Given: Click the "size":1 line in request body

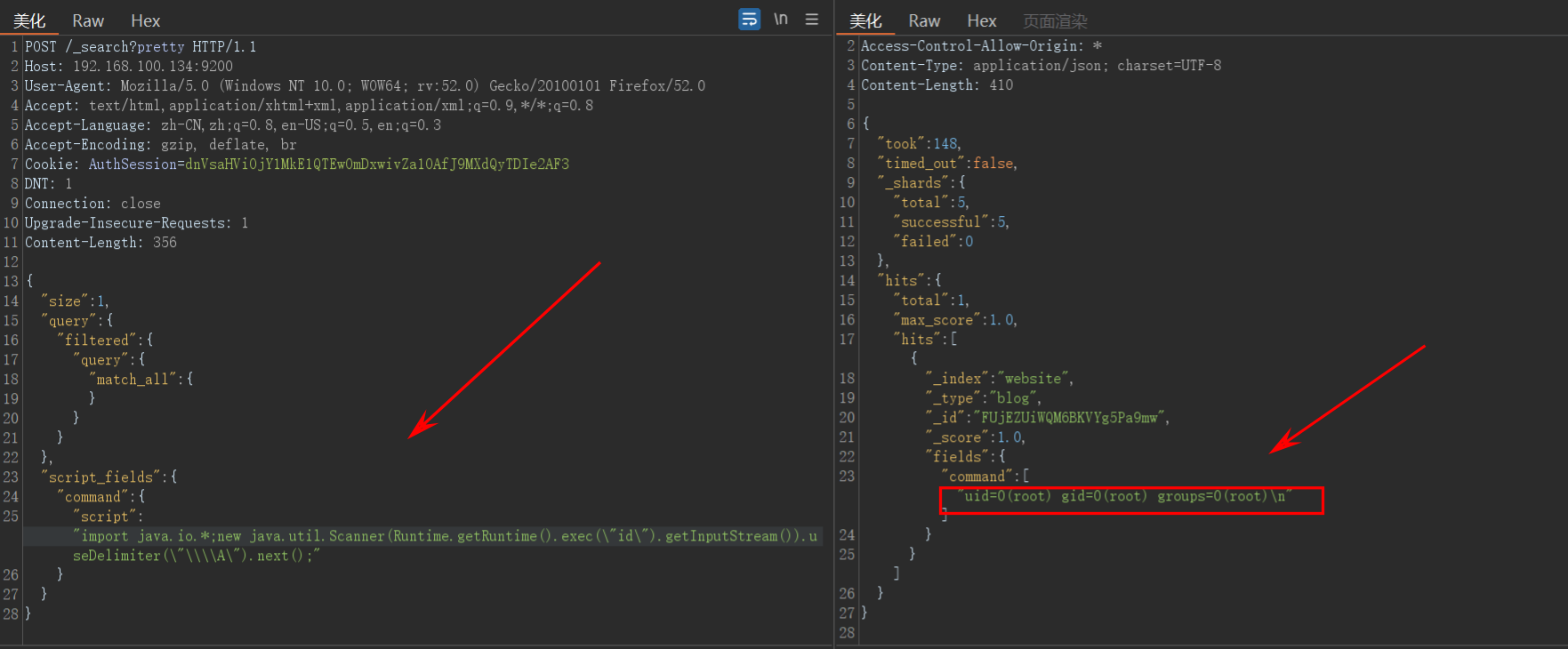Looking at the screenshot, I should (75, 300).
